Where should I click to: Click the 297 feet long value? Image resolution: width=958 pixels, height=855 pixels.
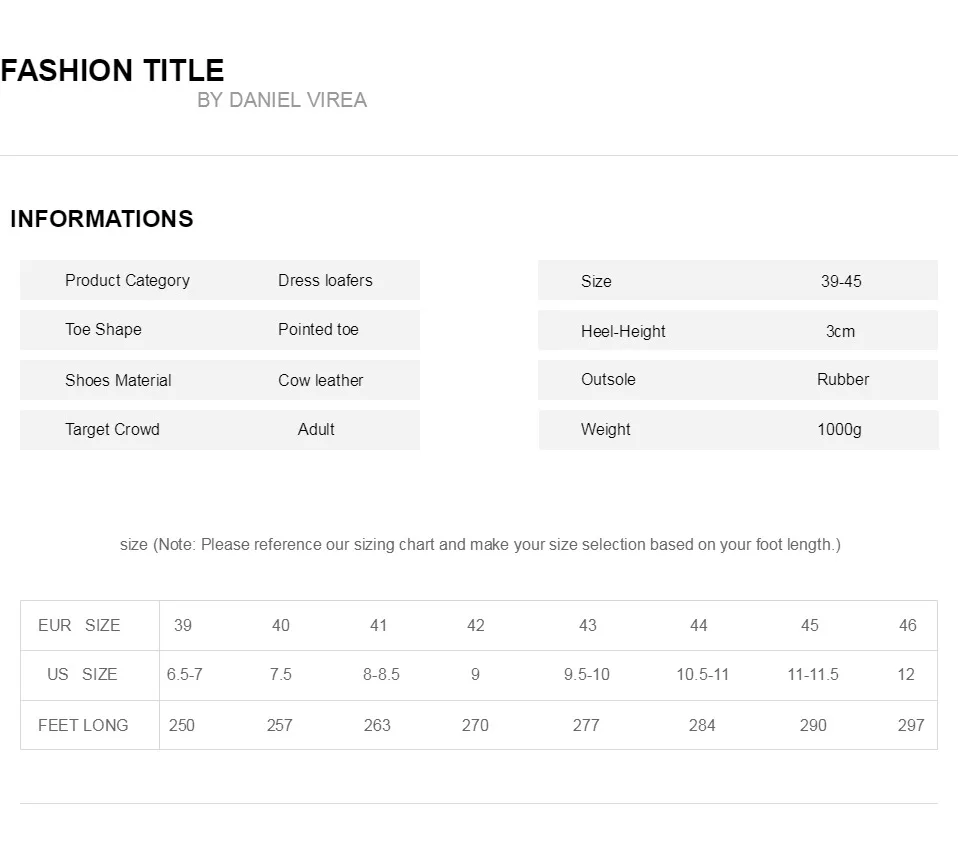pos(910,725)
